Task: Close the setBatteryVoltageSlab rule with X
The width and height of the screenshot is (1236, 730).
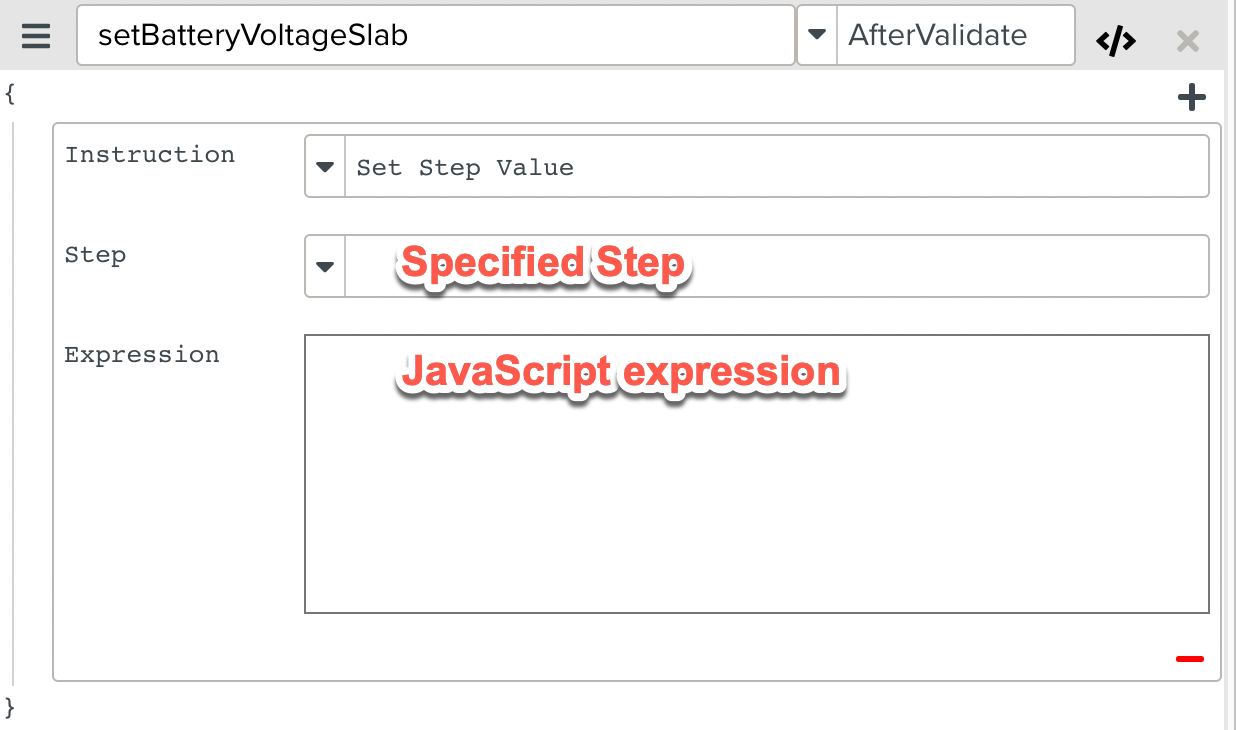Action: pyautogui.click(x=1188, y=41)
